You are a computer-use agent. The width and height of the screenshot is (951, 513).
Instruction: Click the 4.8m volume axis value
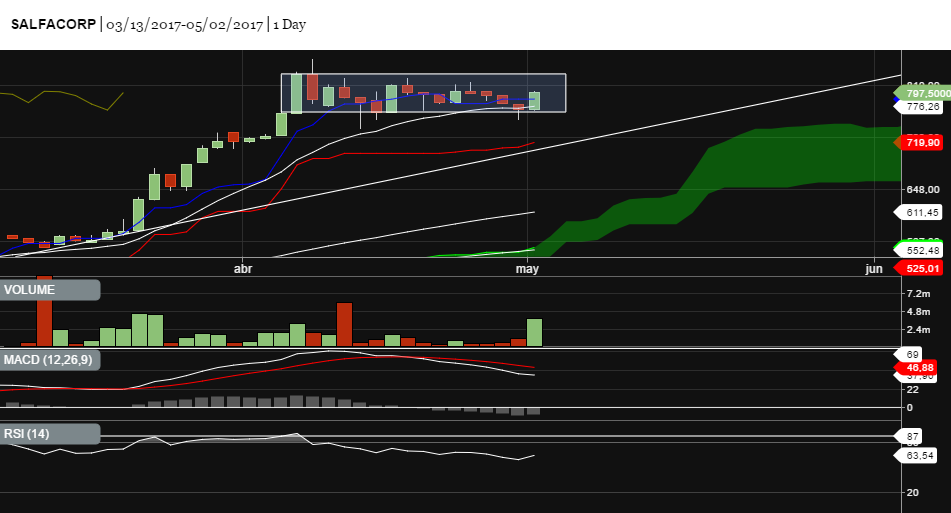[918, 312]
